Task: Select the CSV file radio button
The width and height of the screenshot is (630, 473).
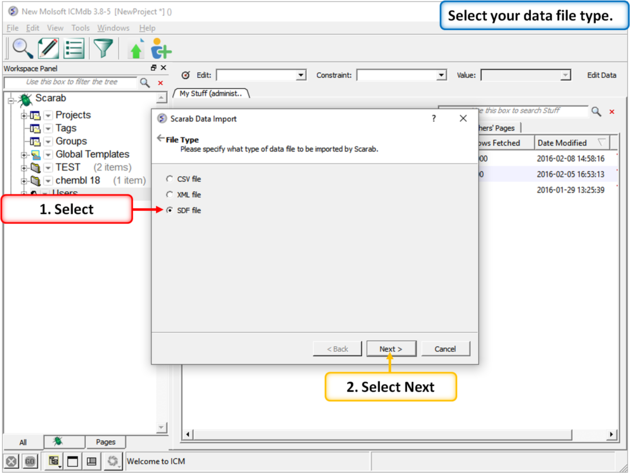Action: [x=170, y=179]
